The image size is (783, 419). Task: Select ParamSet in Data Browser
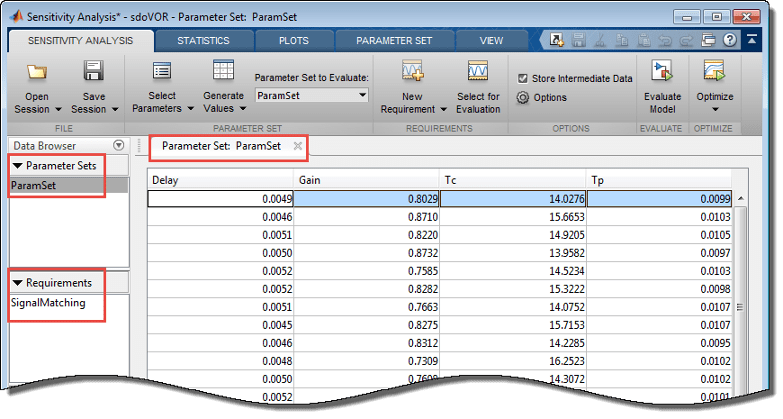tap(69, 185)
